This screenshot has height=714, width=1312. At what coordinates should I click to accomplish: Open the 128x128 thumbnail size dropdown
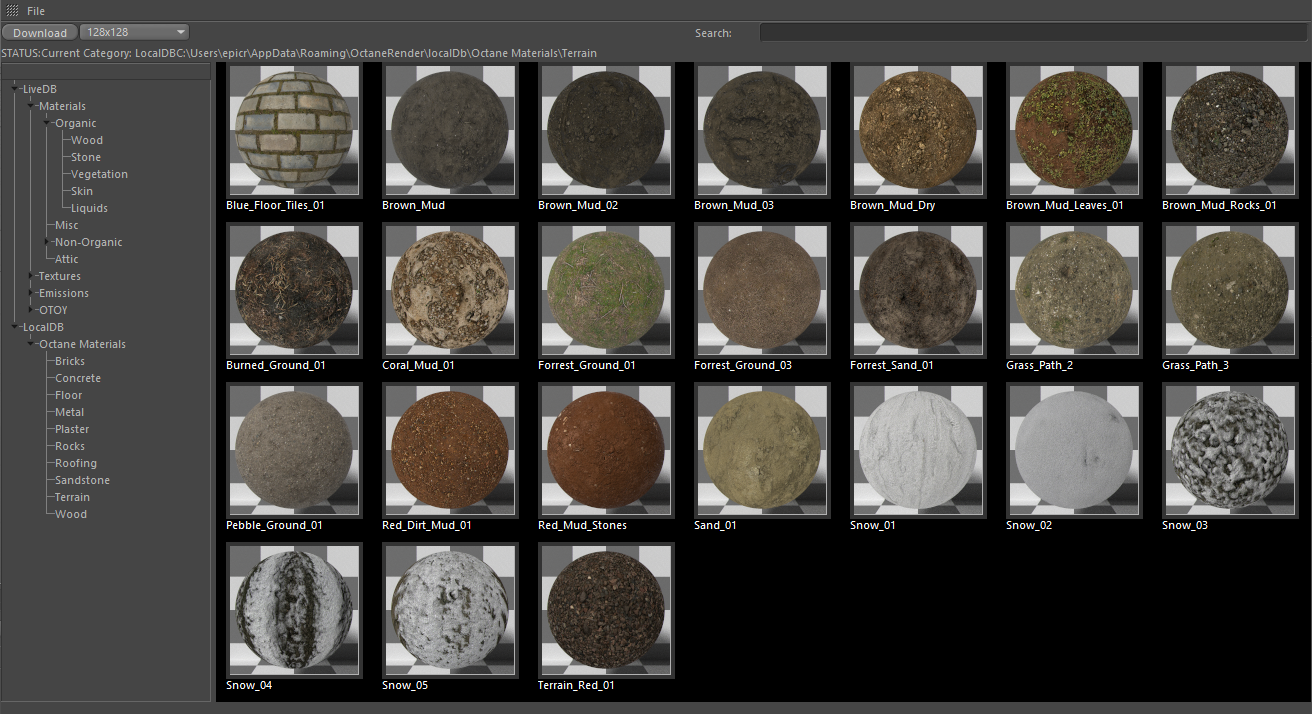pyautogui.click(x=134, y=33)
